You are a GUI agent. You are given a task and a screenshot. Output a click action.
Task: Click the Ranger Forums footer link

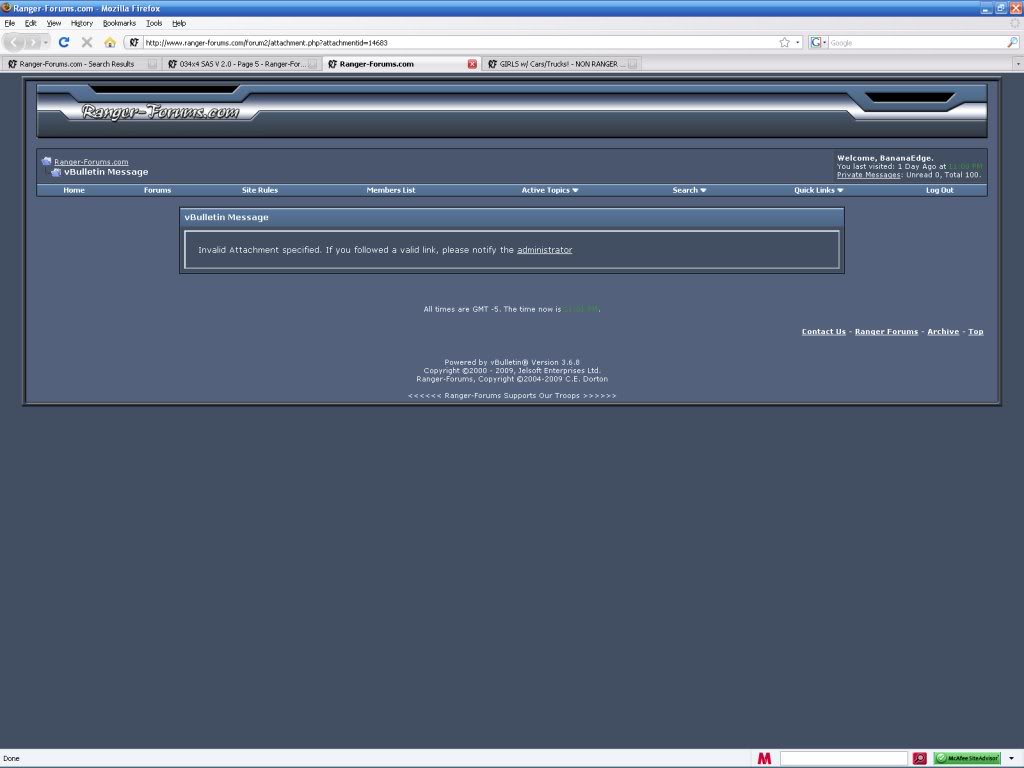[x=886, y=332]
